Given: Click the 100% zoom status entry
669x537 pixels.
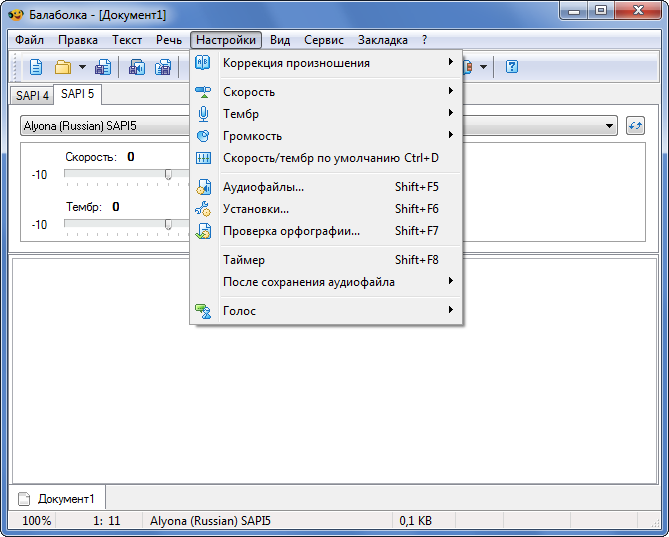Looking at the screenshot, I should (36, 521).
